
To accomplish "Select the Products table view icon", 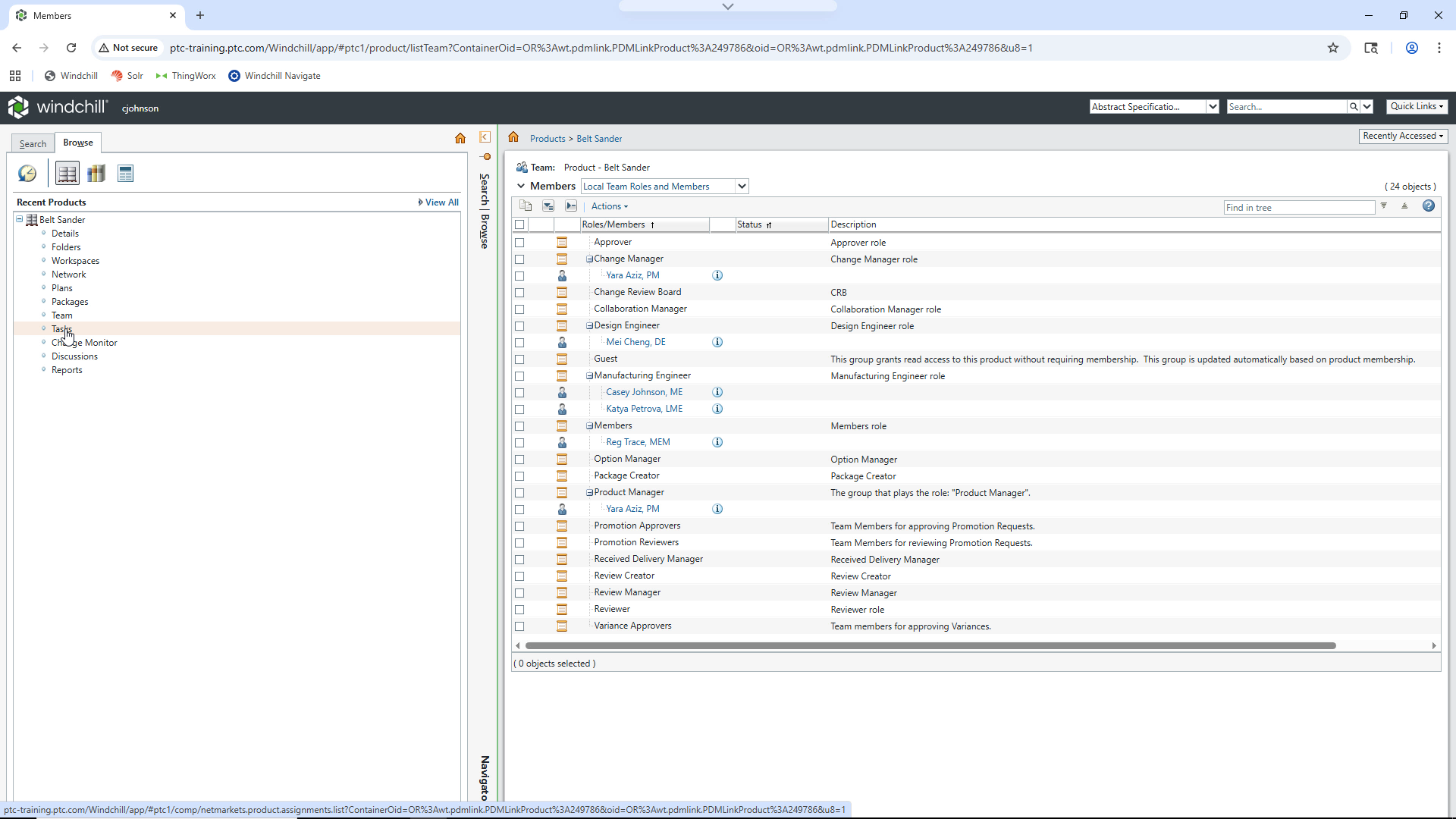I will coord(67,174).
